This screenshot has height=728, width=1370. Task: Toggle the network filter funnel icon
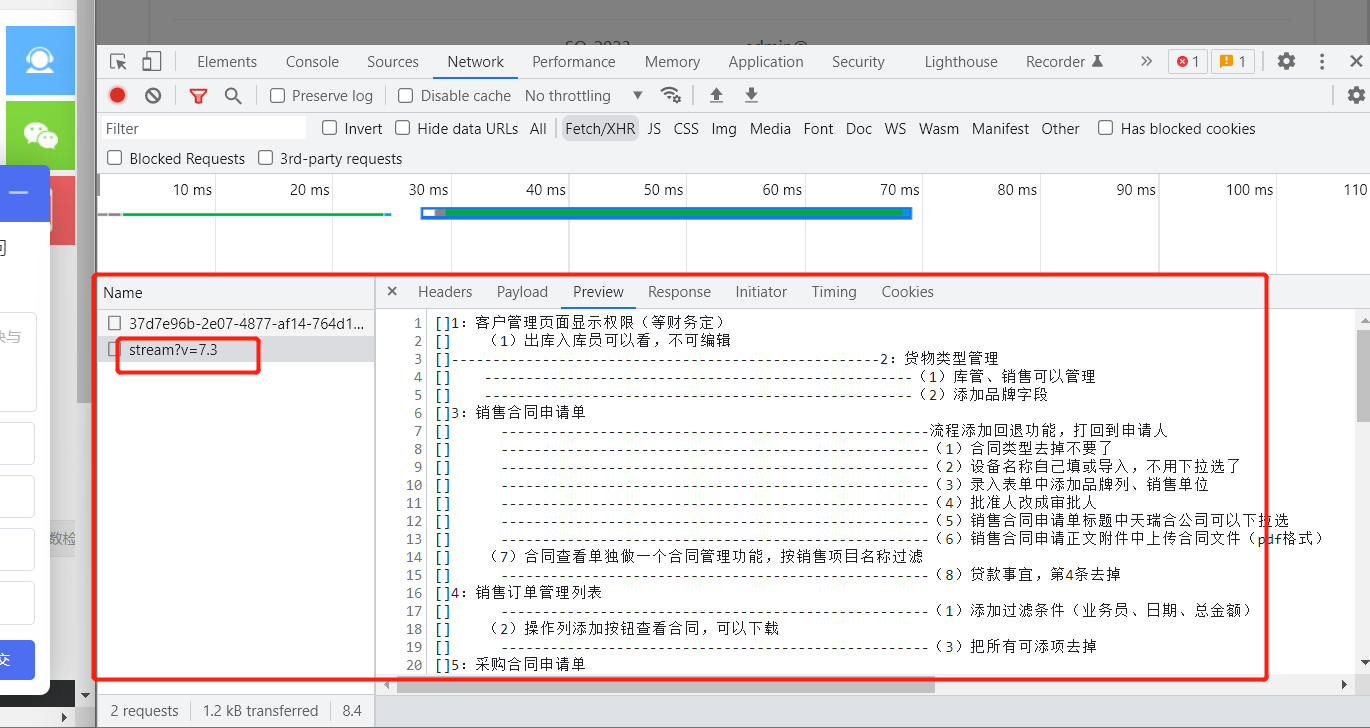coord(198,96)
